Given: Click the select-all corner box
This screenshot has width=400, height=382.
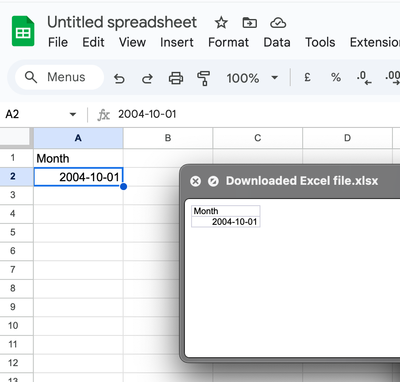Looking at the screenshot, I should pyautogui.click(x=15, y=137).
